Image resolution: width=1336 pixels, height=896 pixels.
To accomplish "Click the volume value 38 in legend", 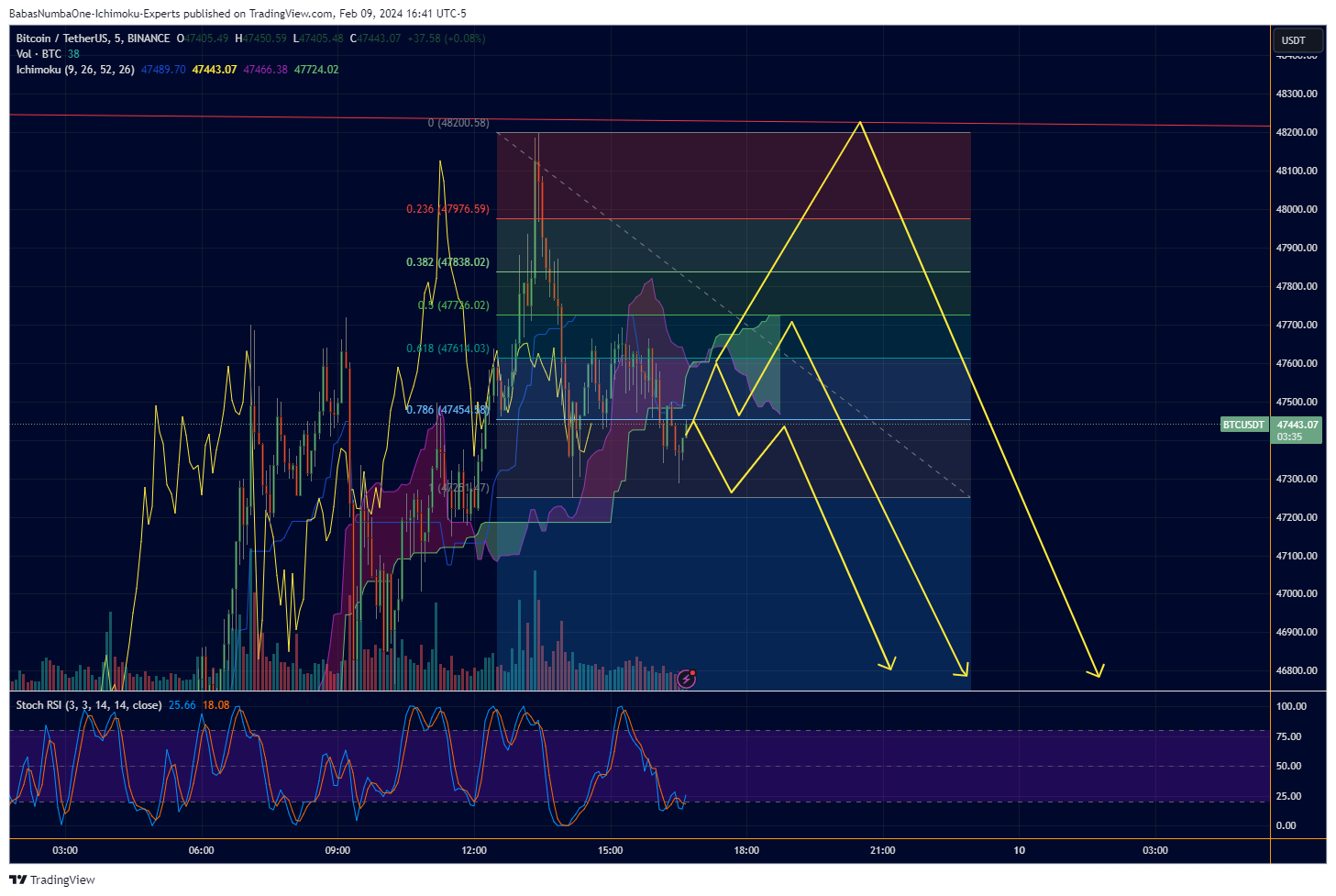I will point(73,54).
